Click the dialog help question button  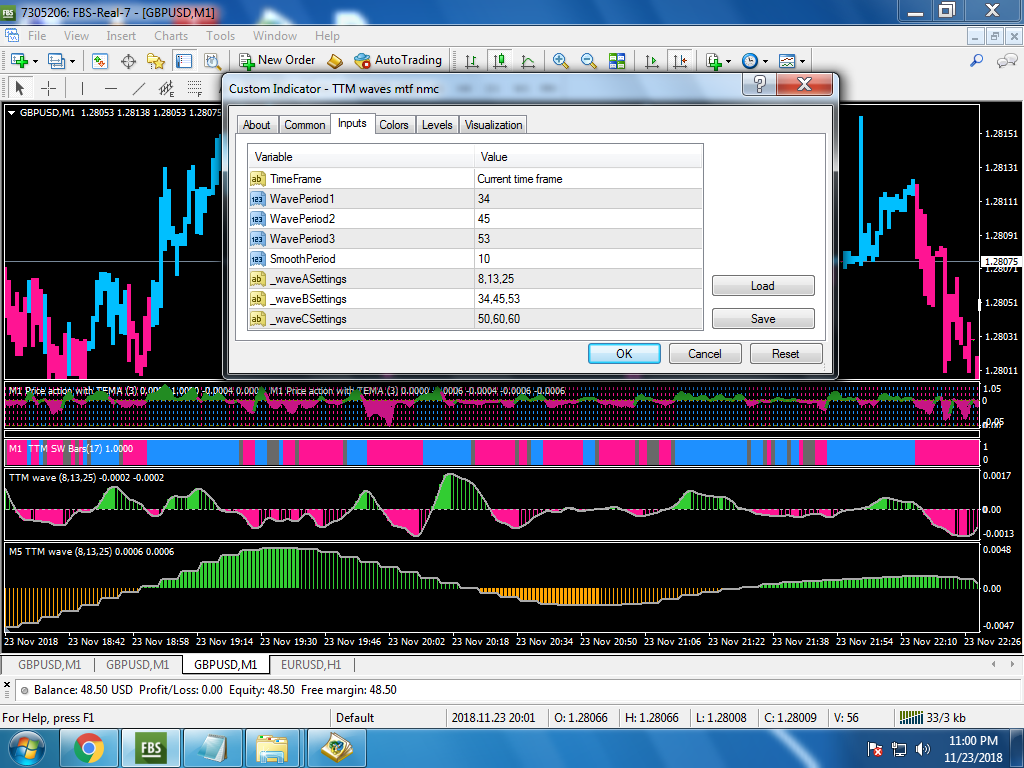tap(760, 84)
